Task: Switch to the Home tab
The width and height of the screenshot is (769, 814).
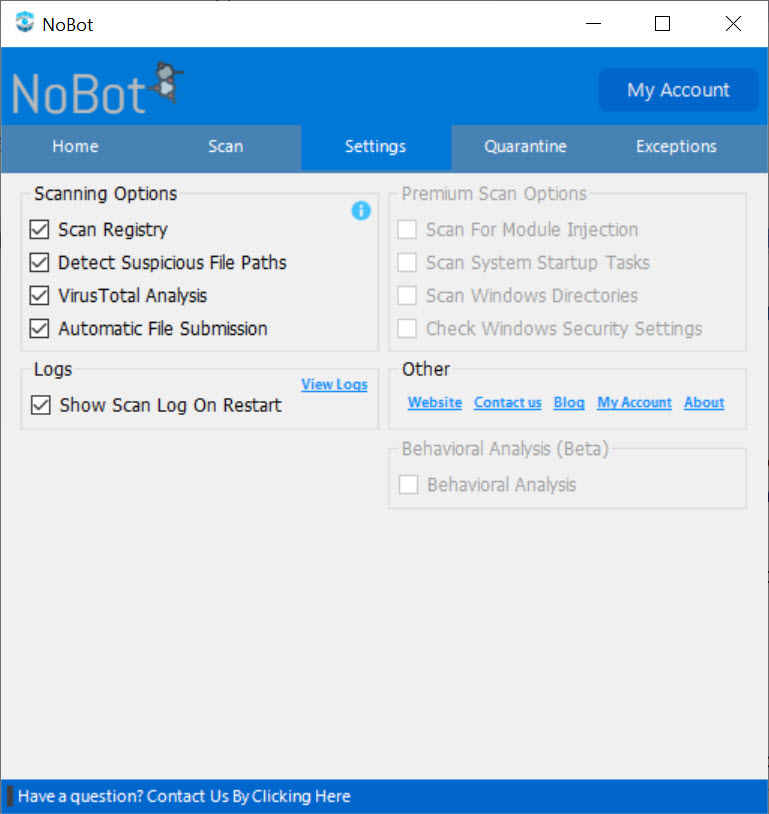Action: click(x=75, y=147)
